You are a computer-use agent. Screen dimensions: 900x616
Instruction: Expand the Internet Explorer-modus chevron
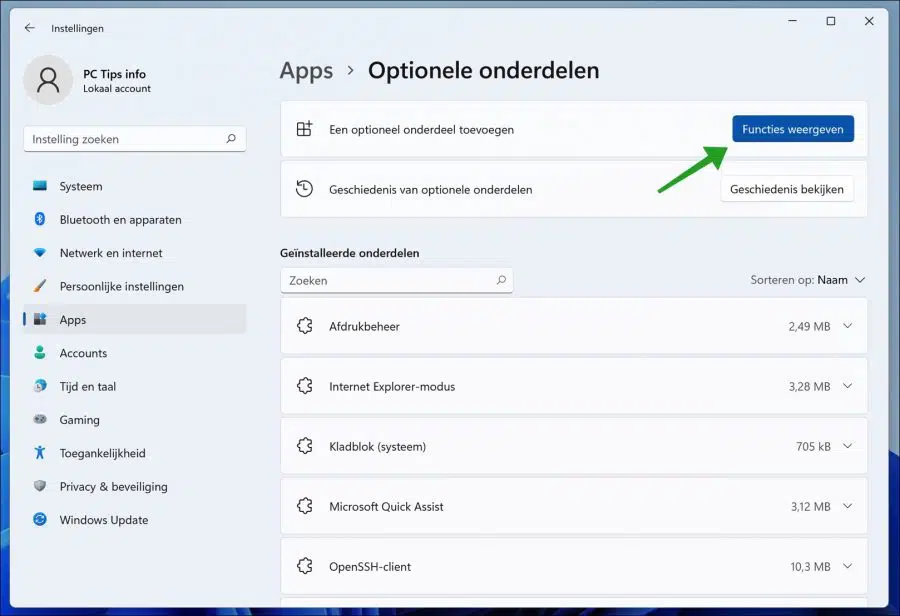[847, 386]
